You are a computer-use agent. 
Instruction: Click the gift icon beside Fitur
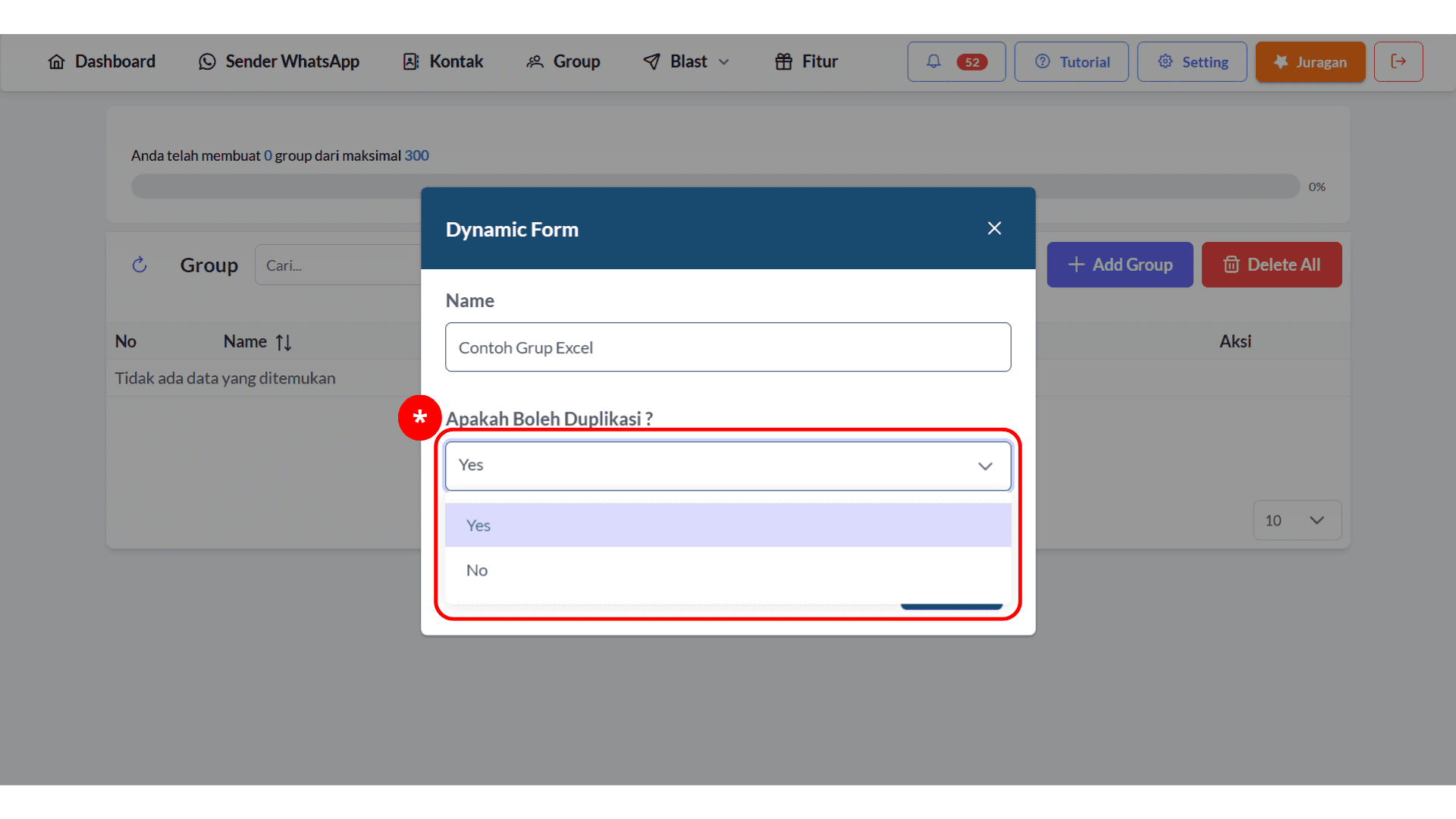tap(783, 61)
